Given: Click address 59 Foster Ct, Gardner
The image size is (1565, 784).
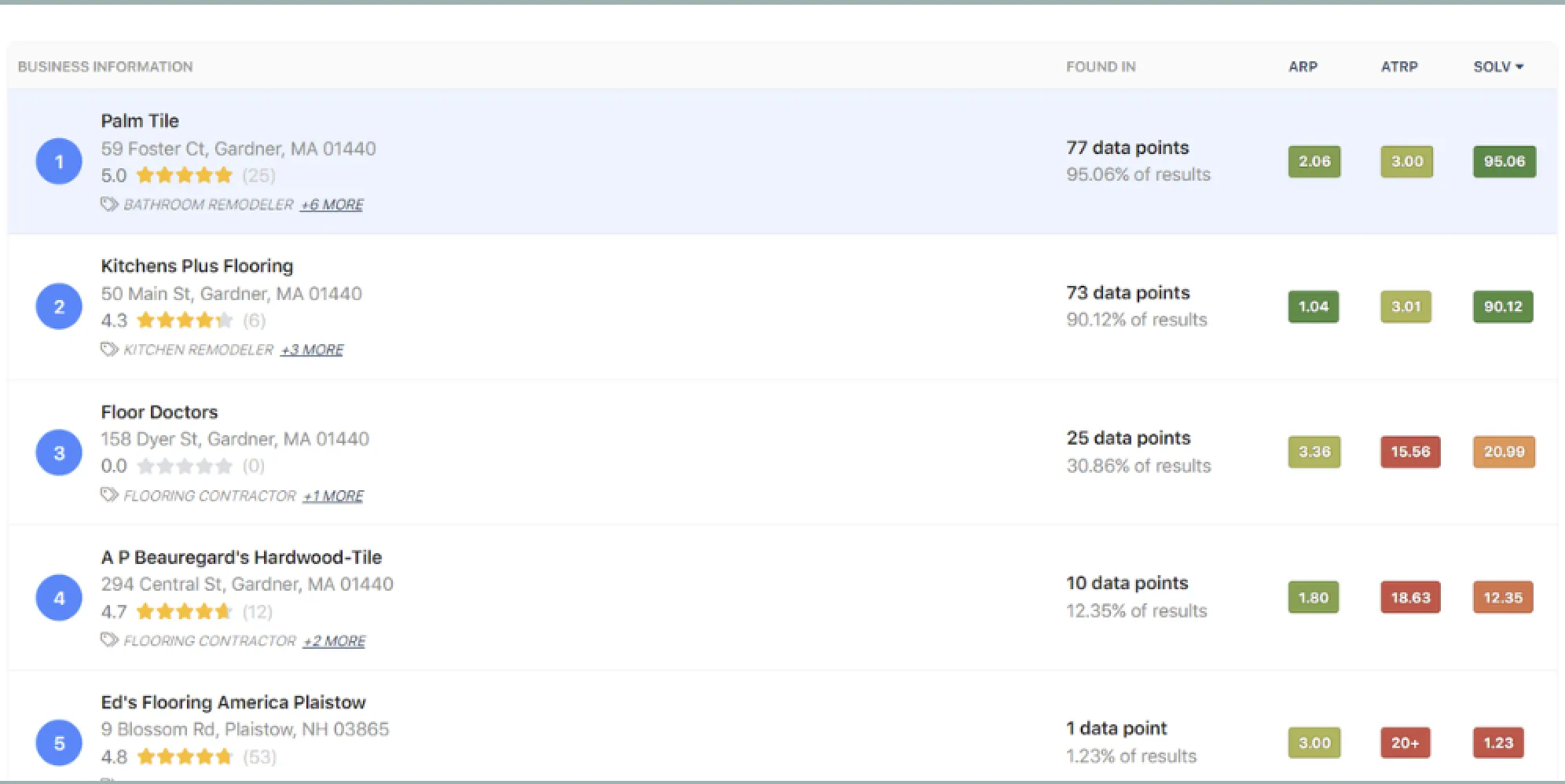Looking at the screenshot, I should pos(238,148).
